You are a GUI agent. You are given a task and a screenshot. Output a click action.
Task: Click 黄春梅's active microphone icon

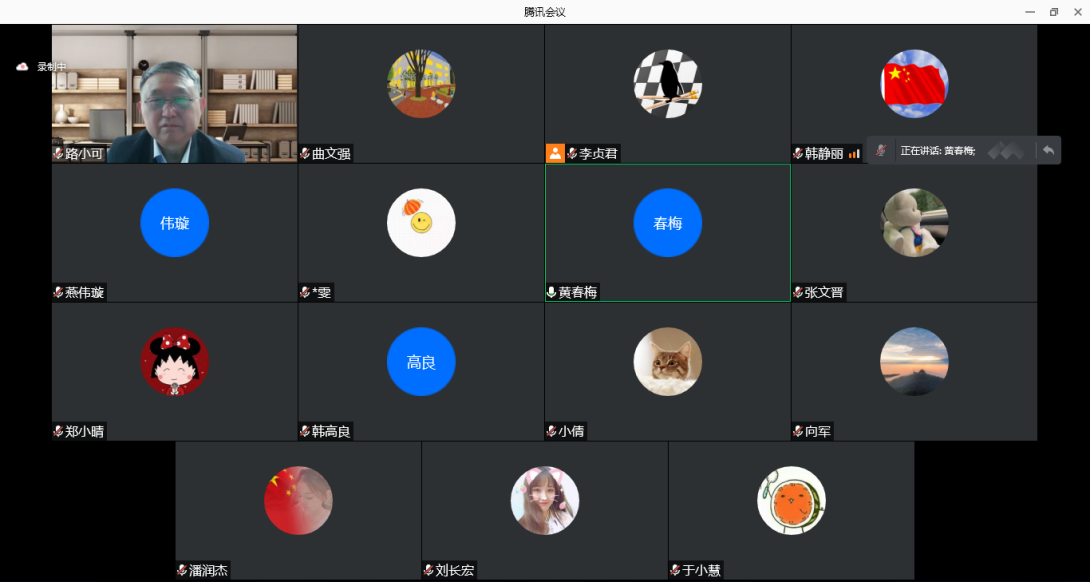551,293
